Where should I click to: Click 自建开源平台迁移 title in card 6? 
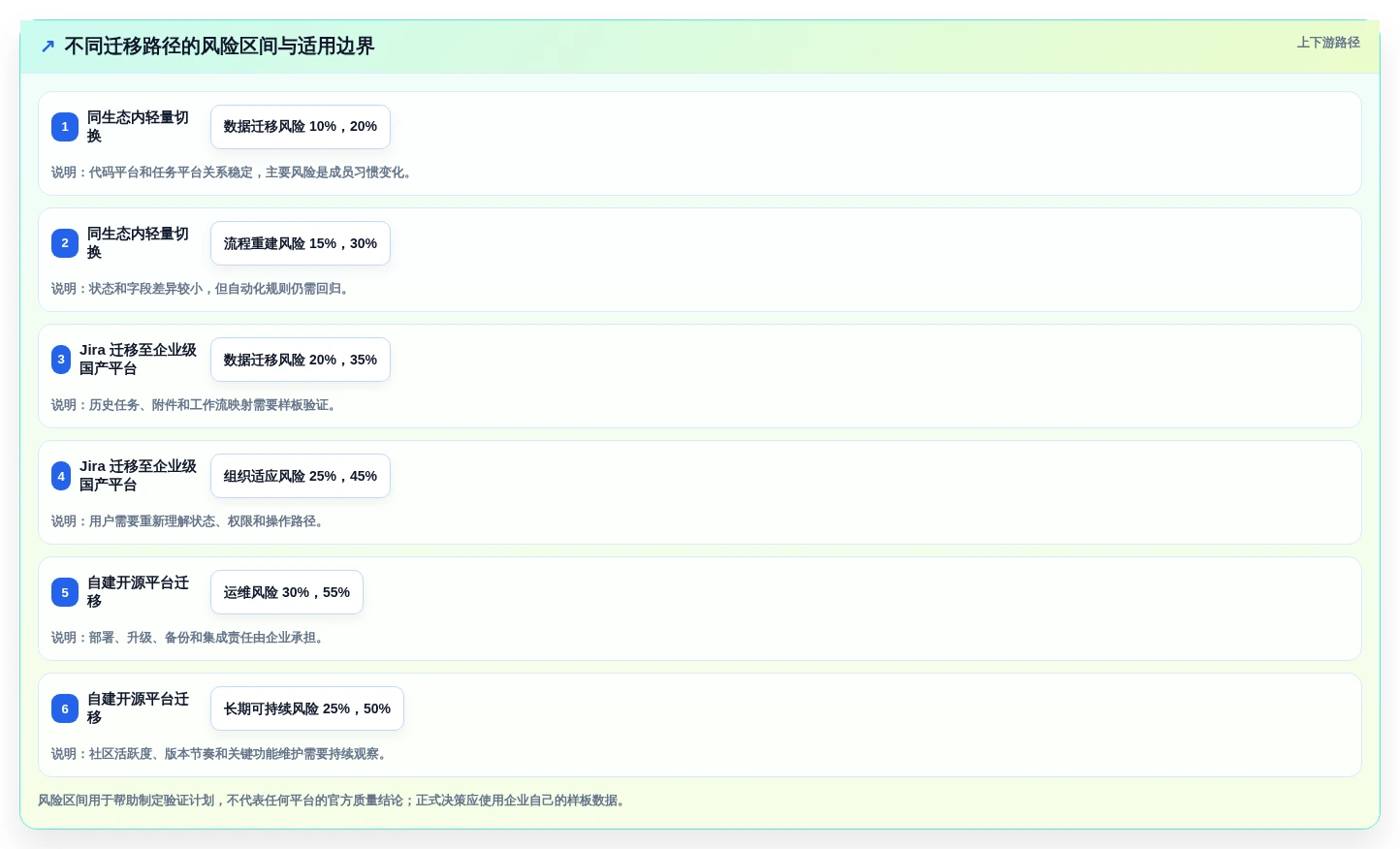[x=139, y=708]
